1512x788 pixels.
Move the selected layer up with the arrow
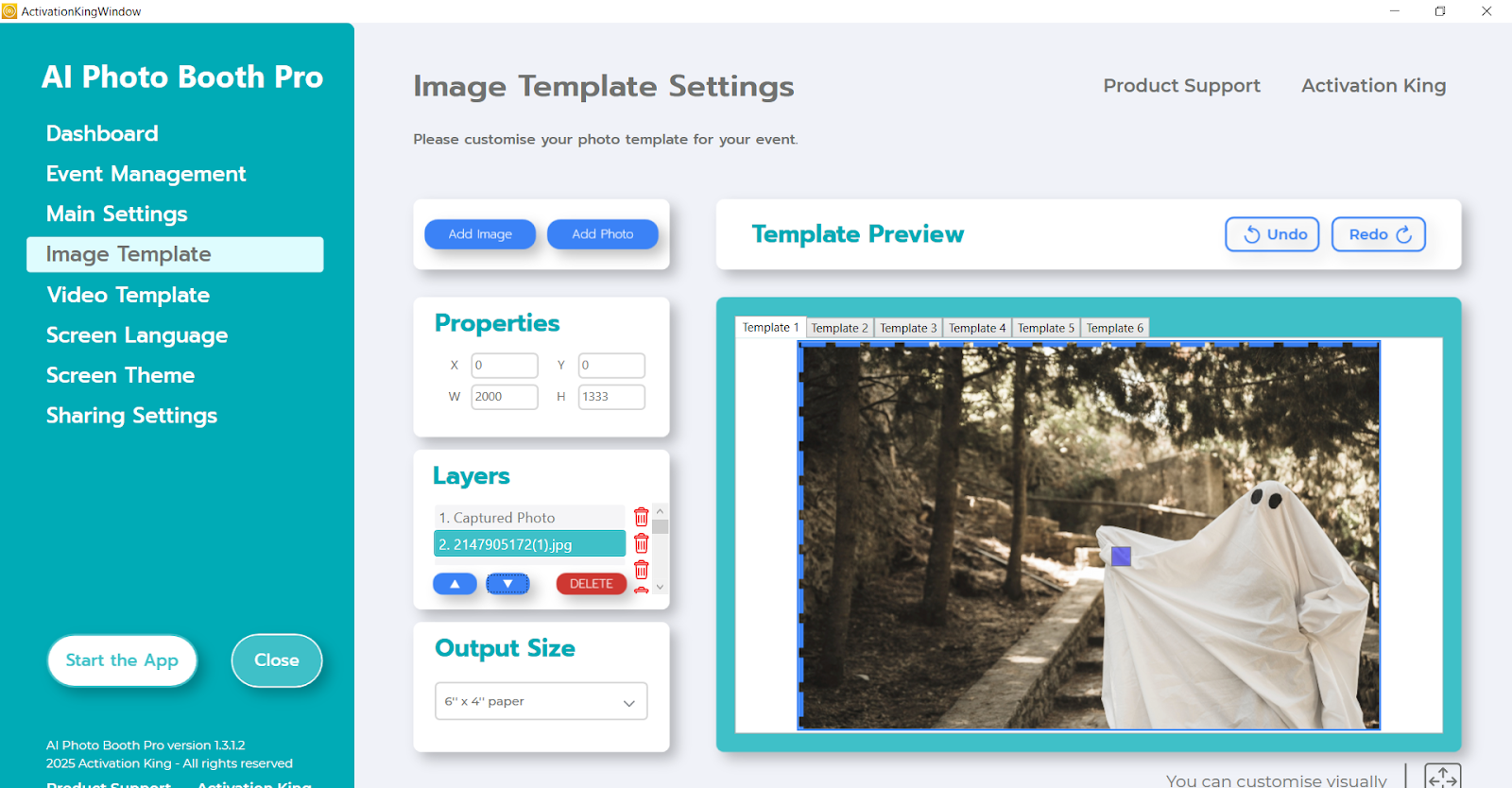click(455, 584)
